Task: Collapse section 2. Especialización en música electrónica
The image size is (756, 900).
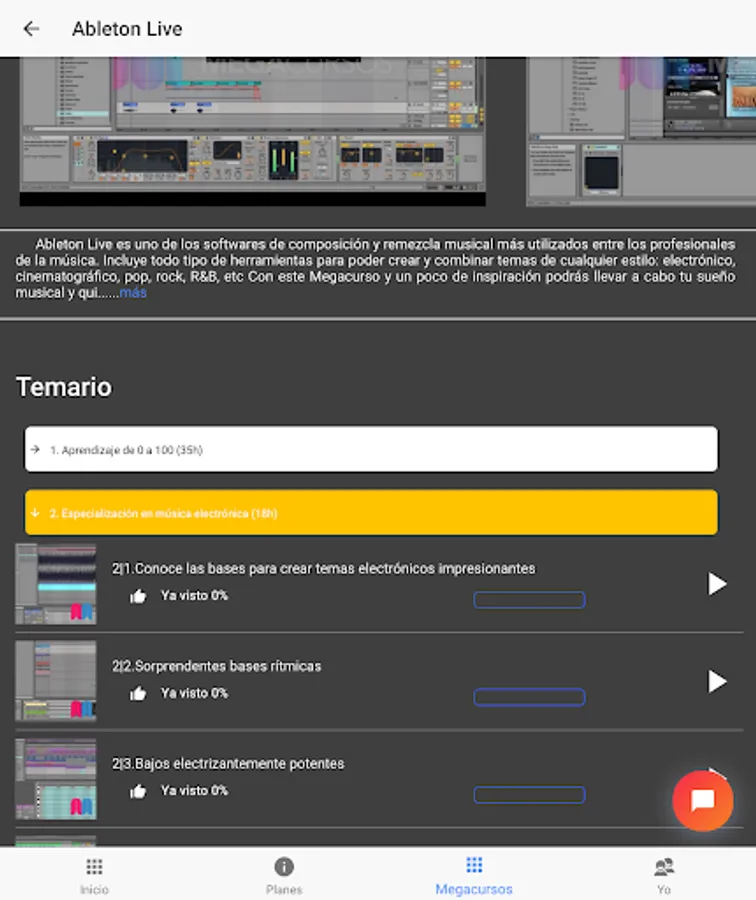Action: tap(371, 513)
